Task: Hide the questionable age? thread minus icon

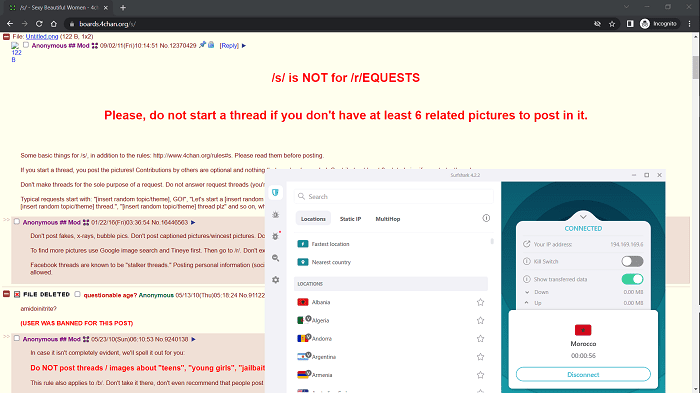Action: pos(6,294)
